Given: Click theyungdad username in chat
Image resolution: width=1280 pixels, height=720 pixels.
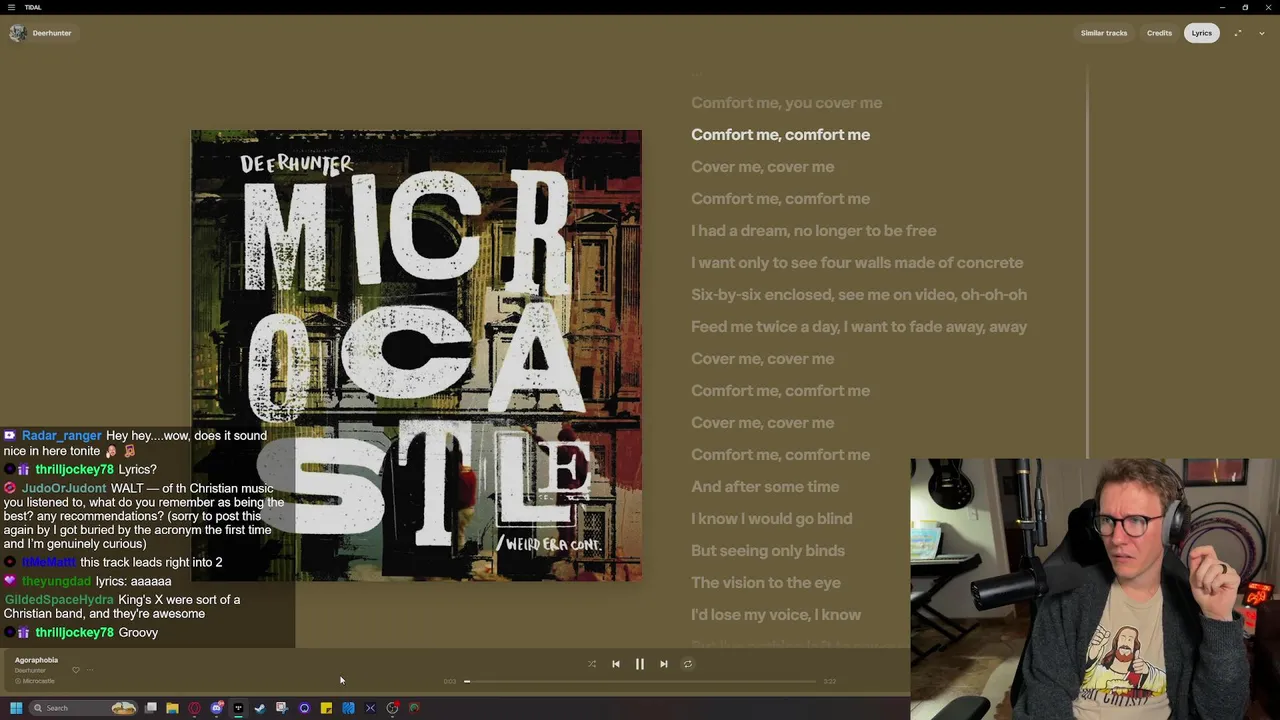Looking at the screenshot, I should point(56,581).
